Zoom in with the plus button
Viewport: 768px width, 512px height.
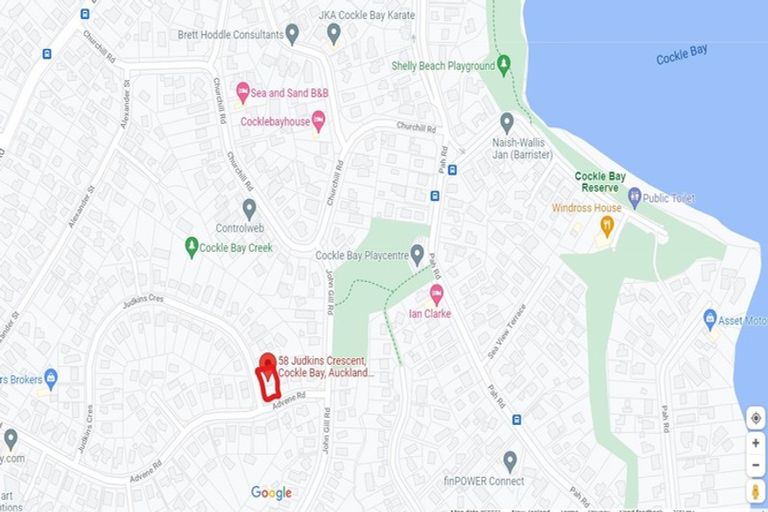755,443
